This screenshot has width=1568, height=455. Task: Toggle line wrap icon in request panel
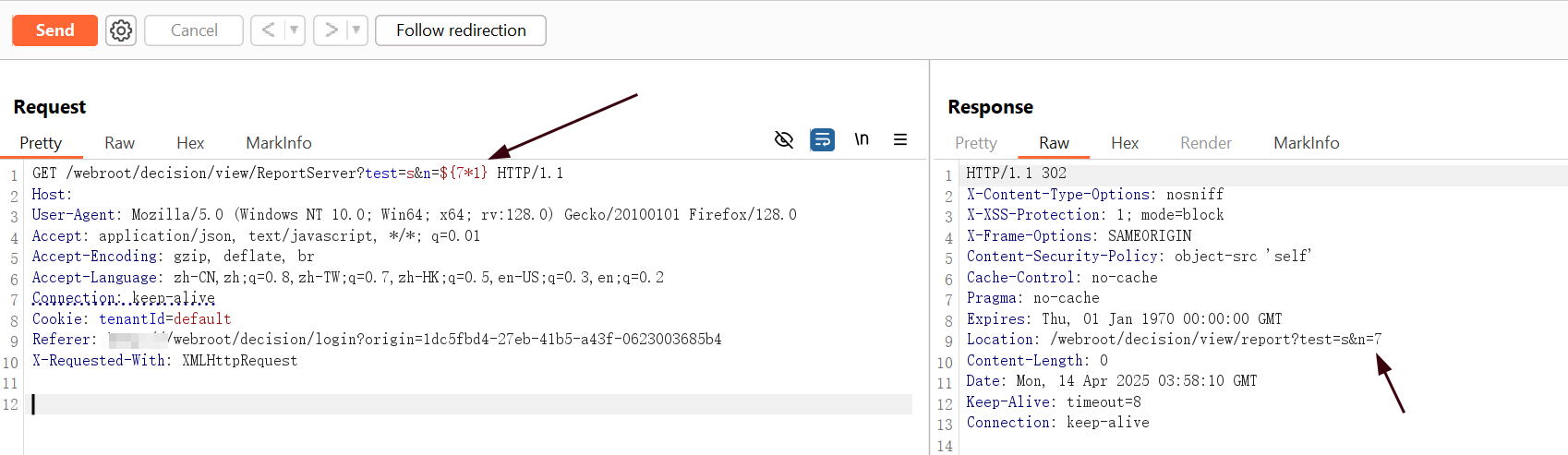click(x=822, y=139)
